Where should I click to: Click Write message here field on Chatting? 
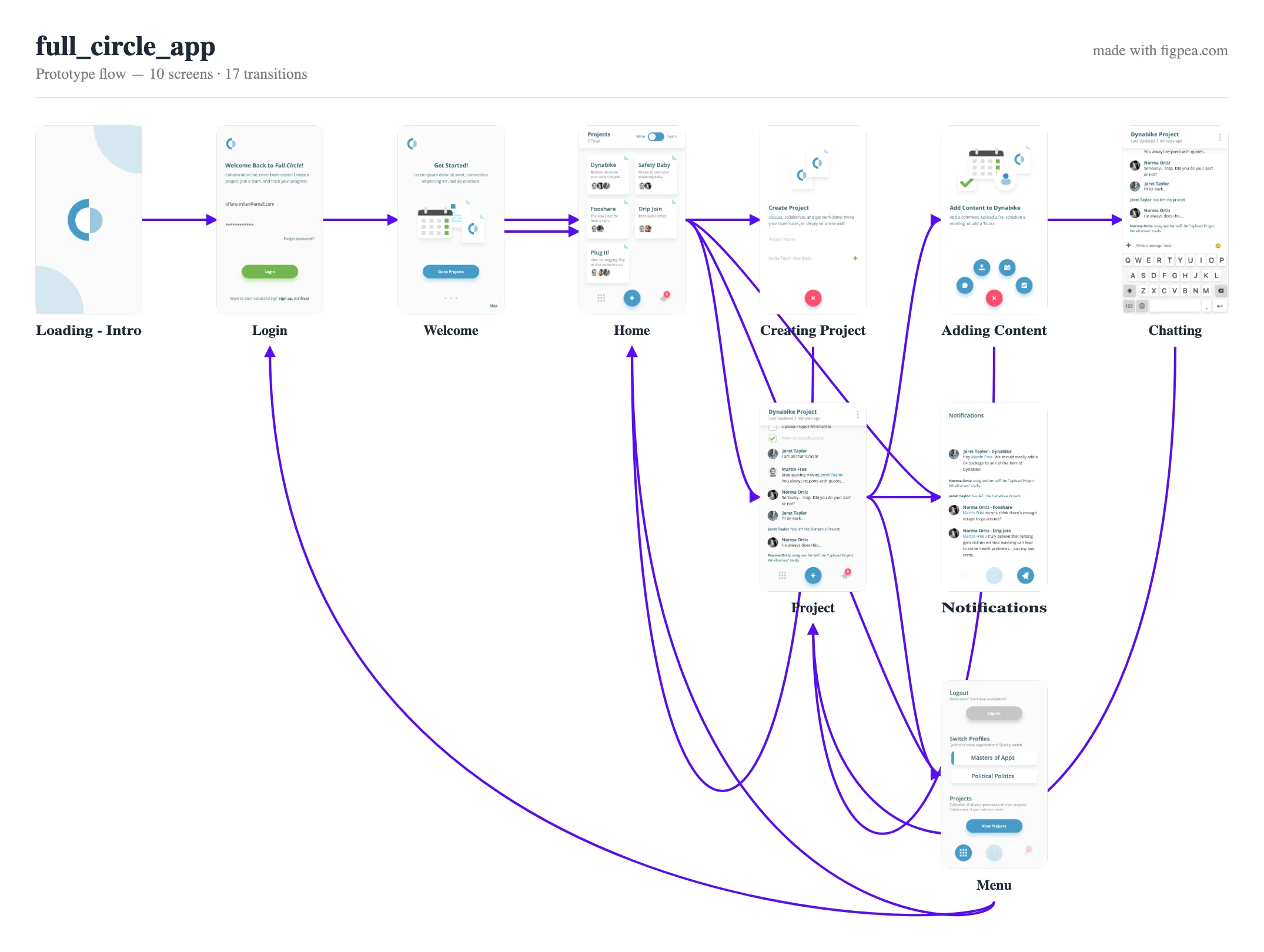1173,246
